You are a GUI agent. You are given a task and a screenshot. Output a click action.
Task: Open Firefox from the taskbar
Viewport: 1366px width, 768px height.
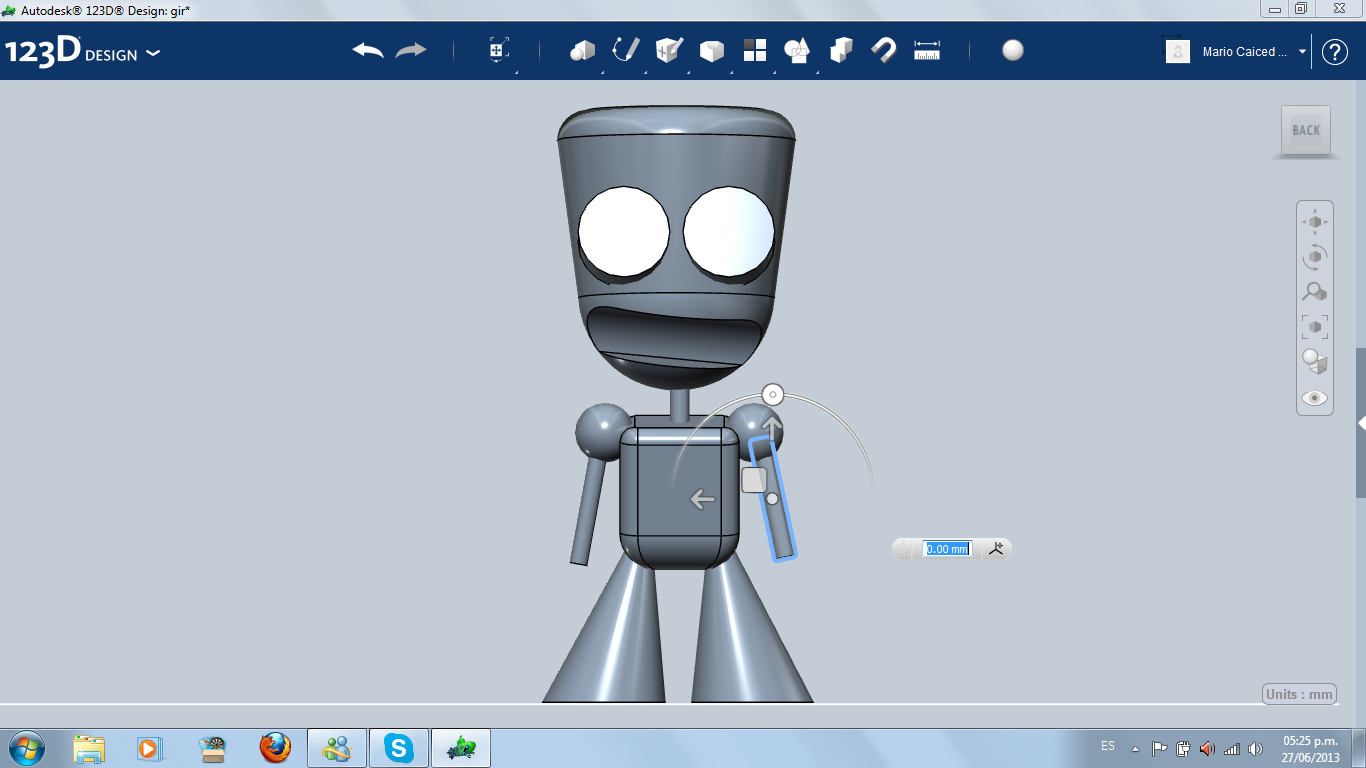[x=275, y=748]
